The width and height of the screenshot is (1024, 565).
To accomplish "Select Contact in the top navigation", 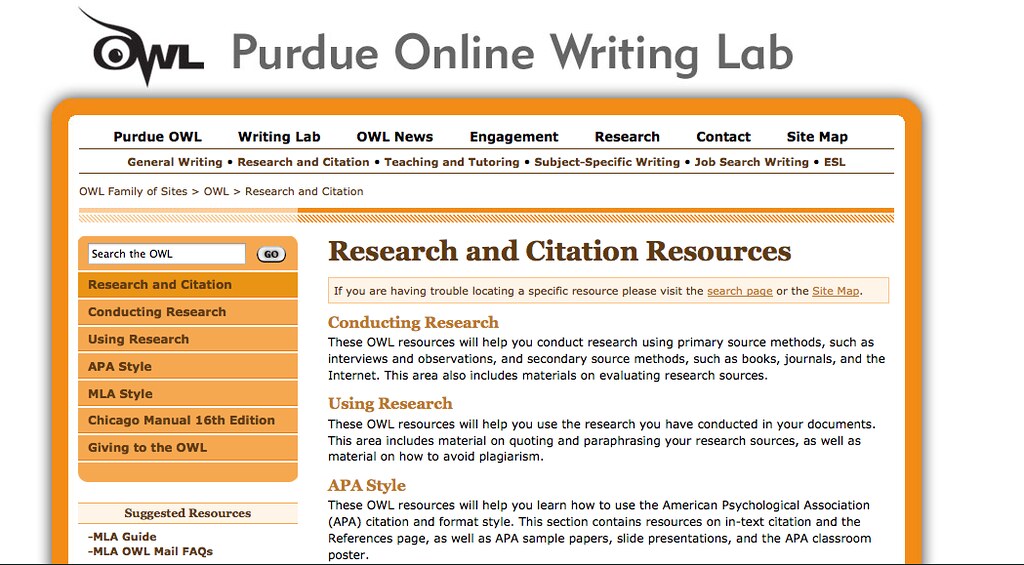I will [723, 137].
